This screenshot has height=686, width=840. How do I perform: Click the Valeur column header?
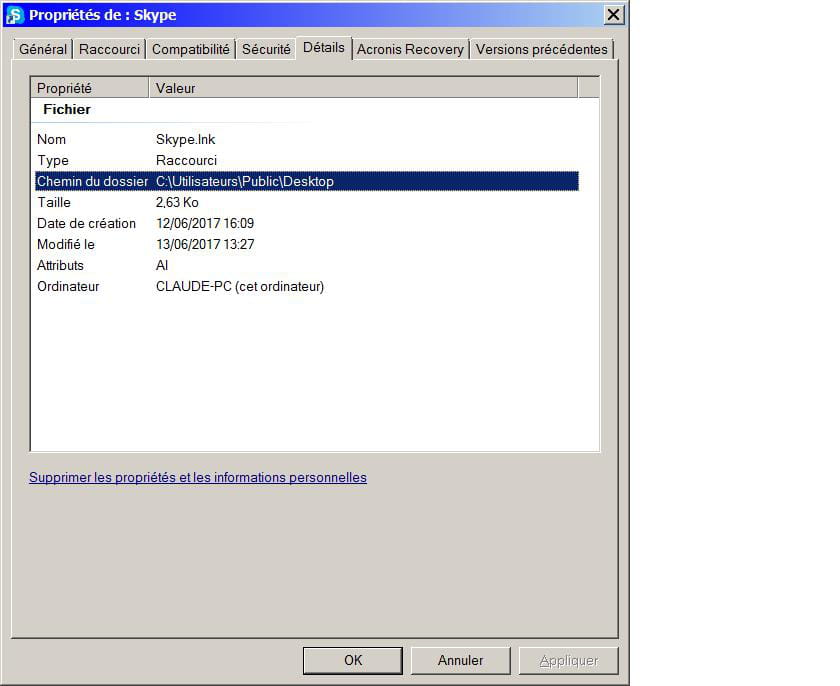point(363,88)
